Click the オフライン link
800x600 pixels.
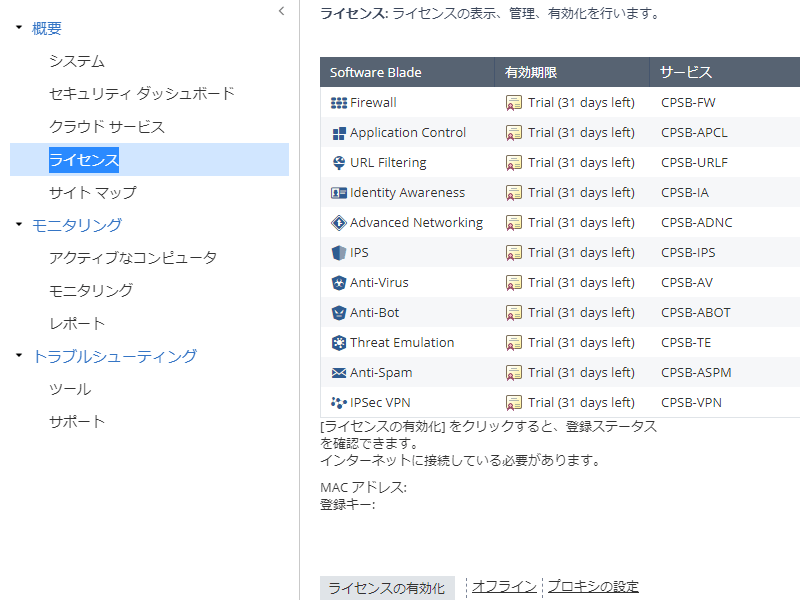[x=504, y=586]
